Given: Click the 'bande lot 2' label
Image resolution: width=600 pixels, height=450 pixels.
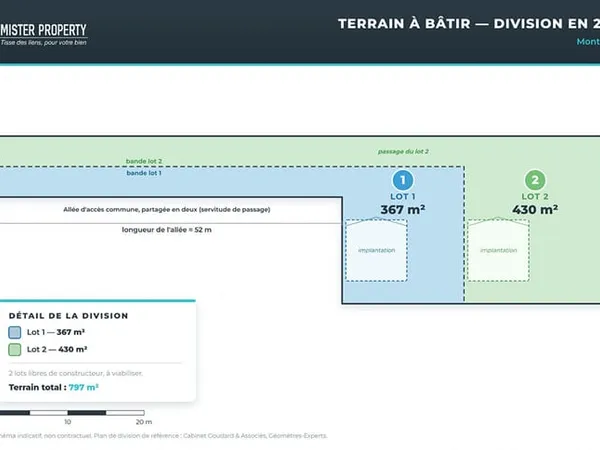Looking at the screenshot, I should coord(144,161).
